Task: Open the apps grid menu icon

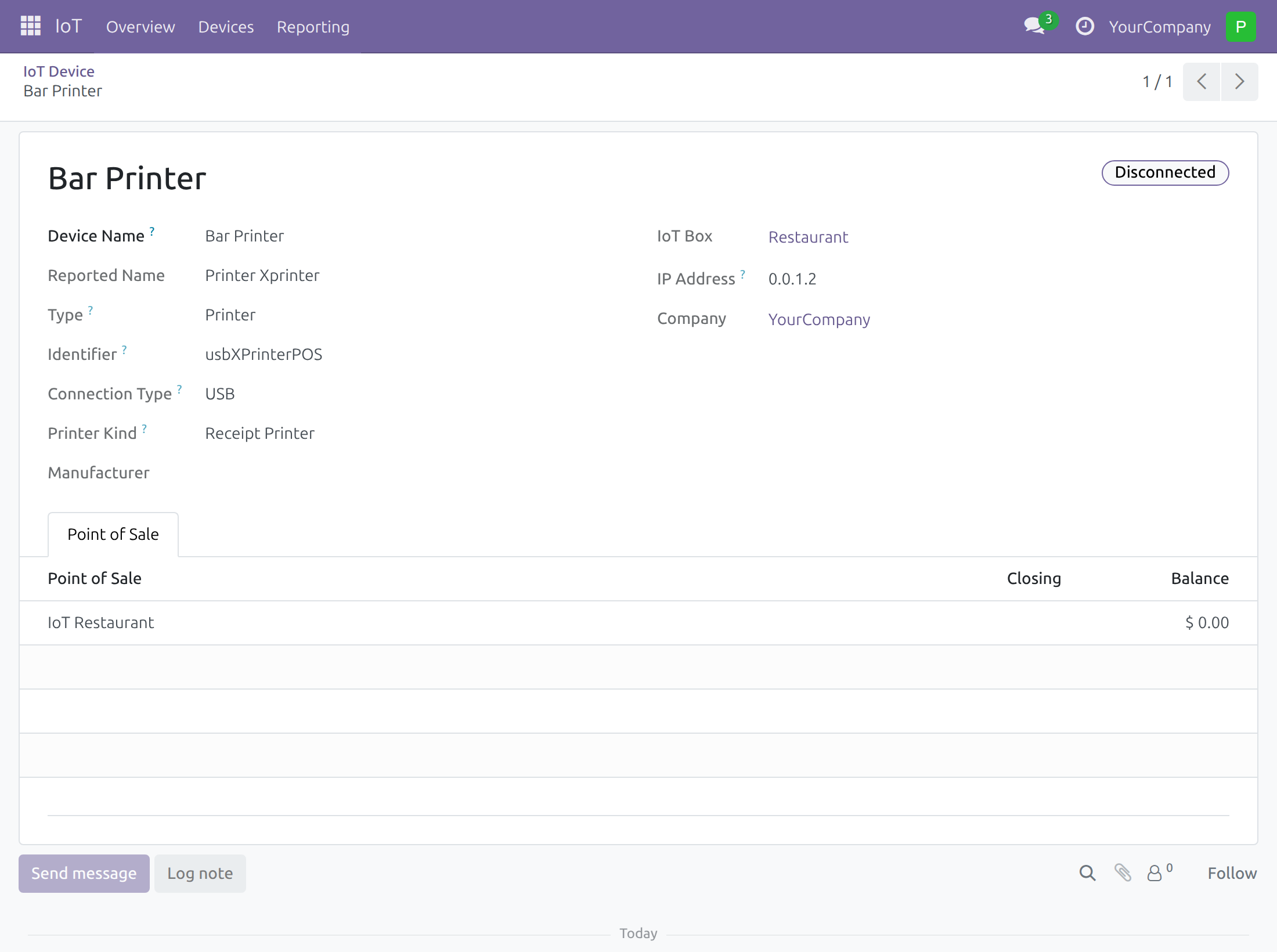Action: pyautogui.click(x=31, y=26)
